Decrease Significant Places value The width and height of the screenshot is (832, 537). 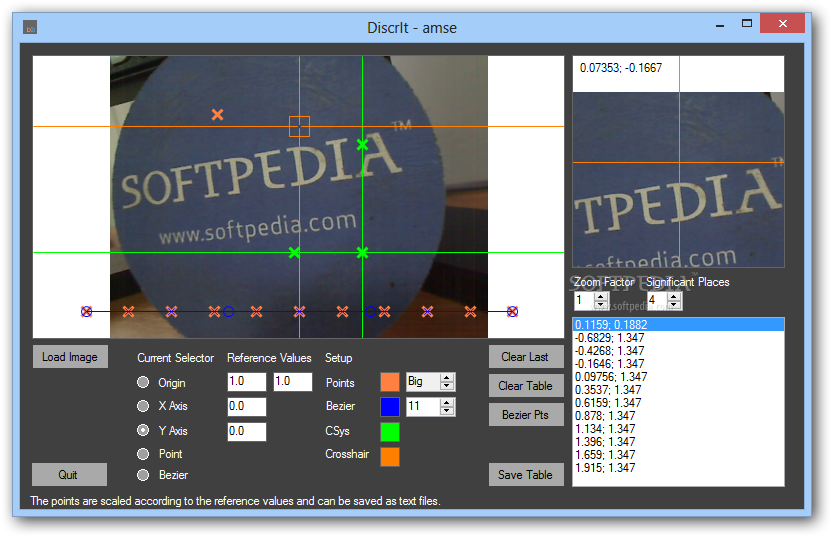674,305
